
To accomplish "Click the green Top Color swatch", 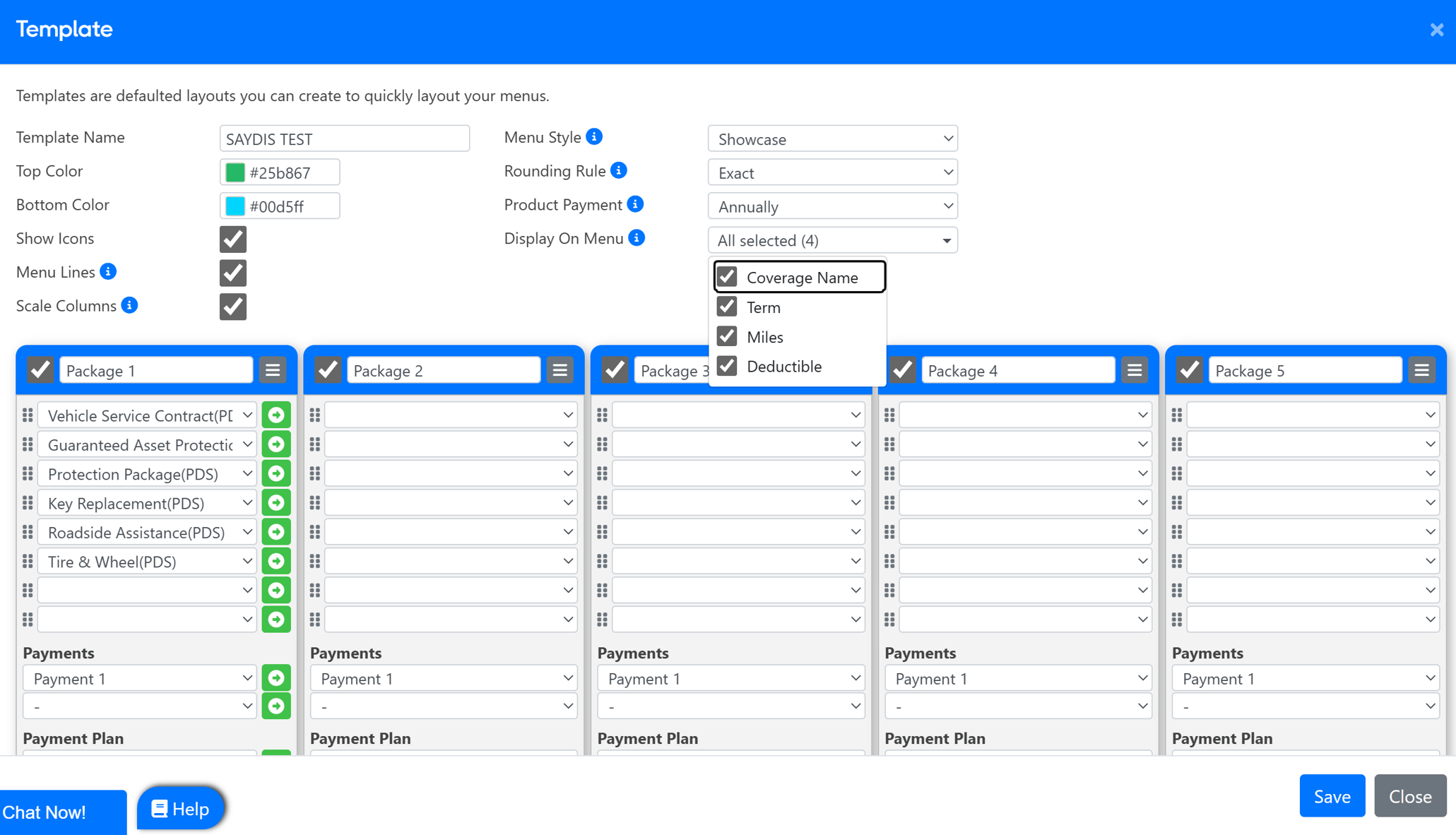I will point(235,173).
